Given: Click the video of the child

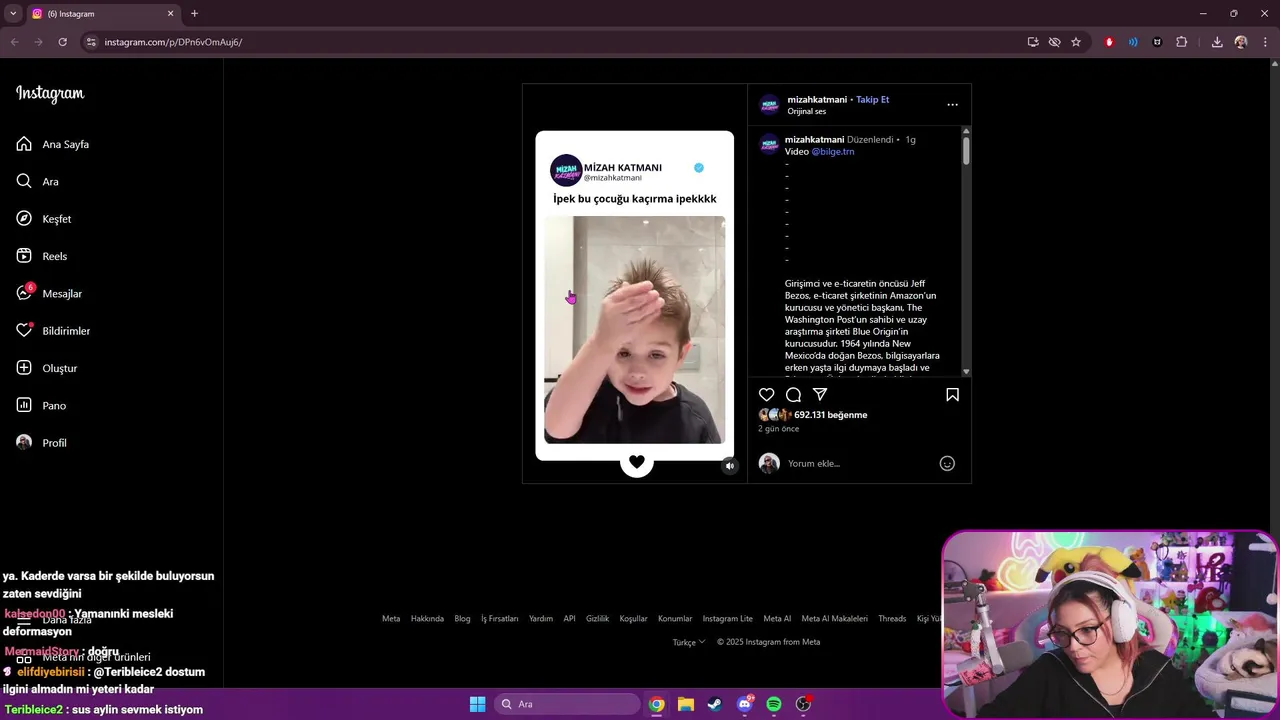Looking at the screenshot, I should [x=635, y=330].
